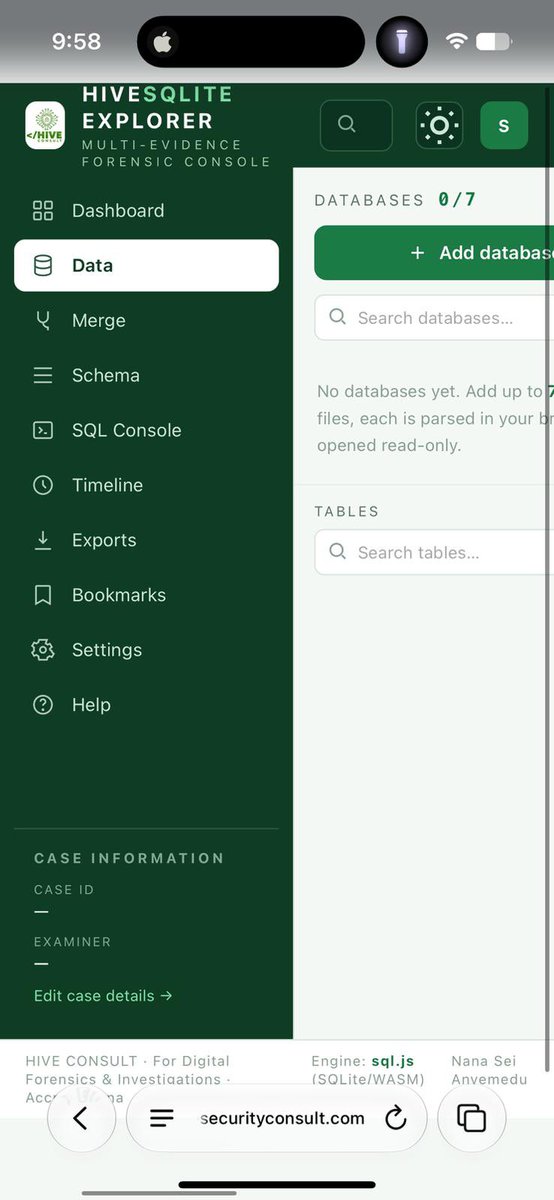
Task: Tap the flashlight indicator in status bar
Action: point(402,41)
